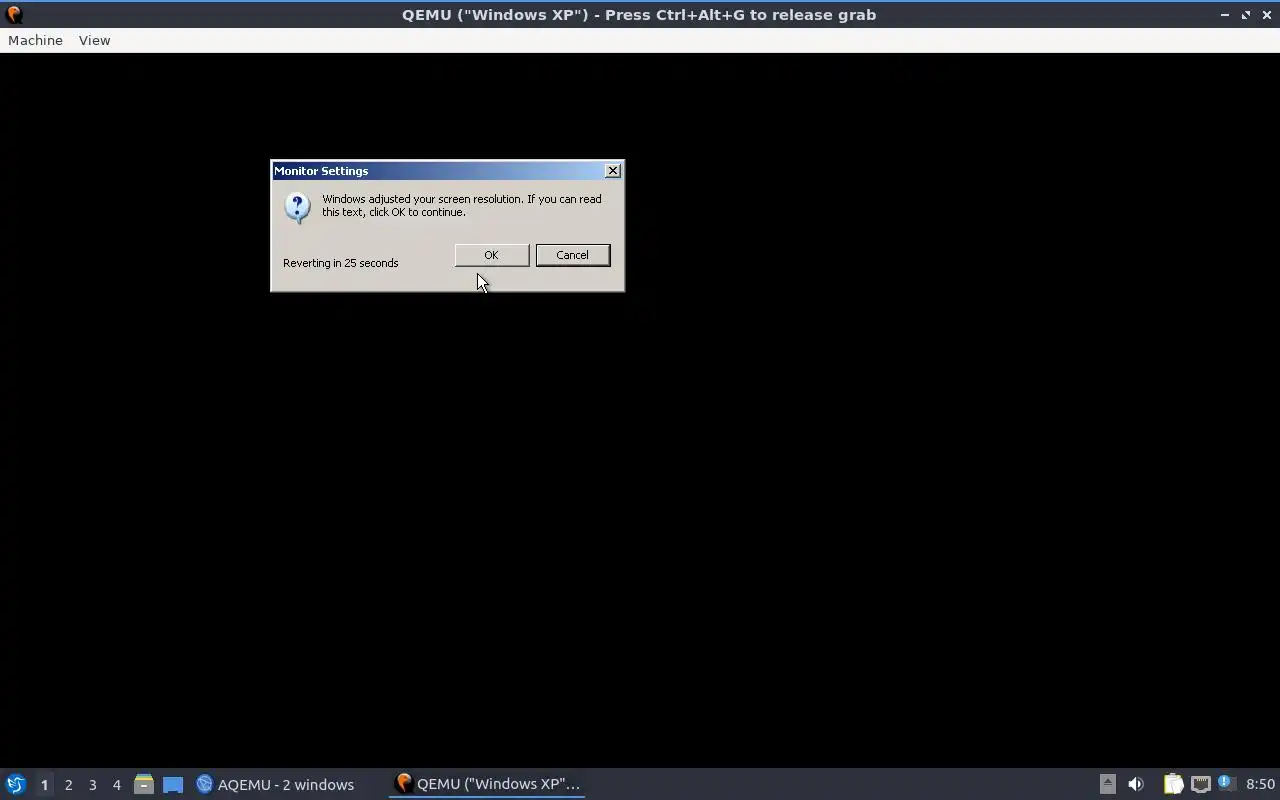Open the volume control tray icon
This screenshot has height=800, width=1280.
pyautogui.click(x=1136, y=784)
